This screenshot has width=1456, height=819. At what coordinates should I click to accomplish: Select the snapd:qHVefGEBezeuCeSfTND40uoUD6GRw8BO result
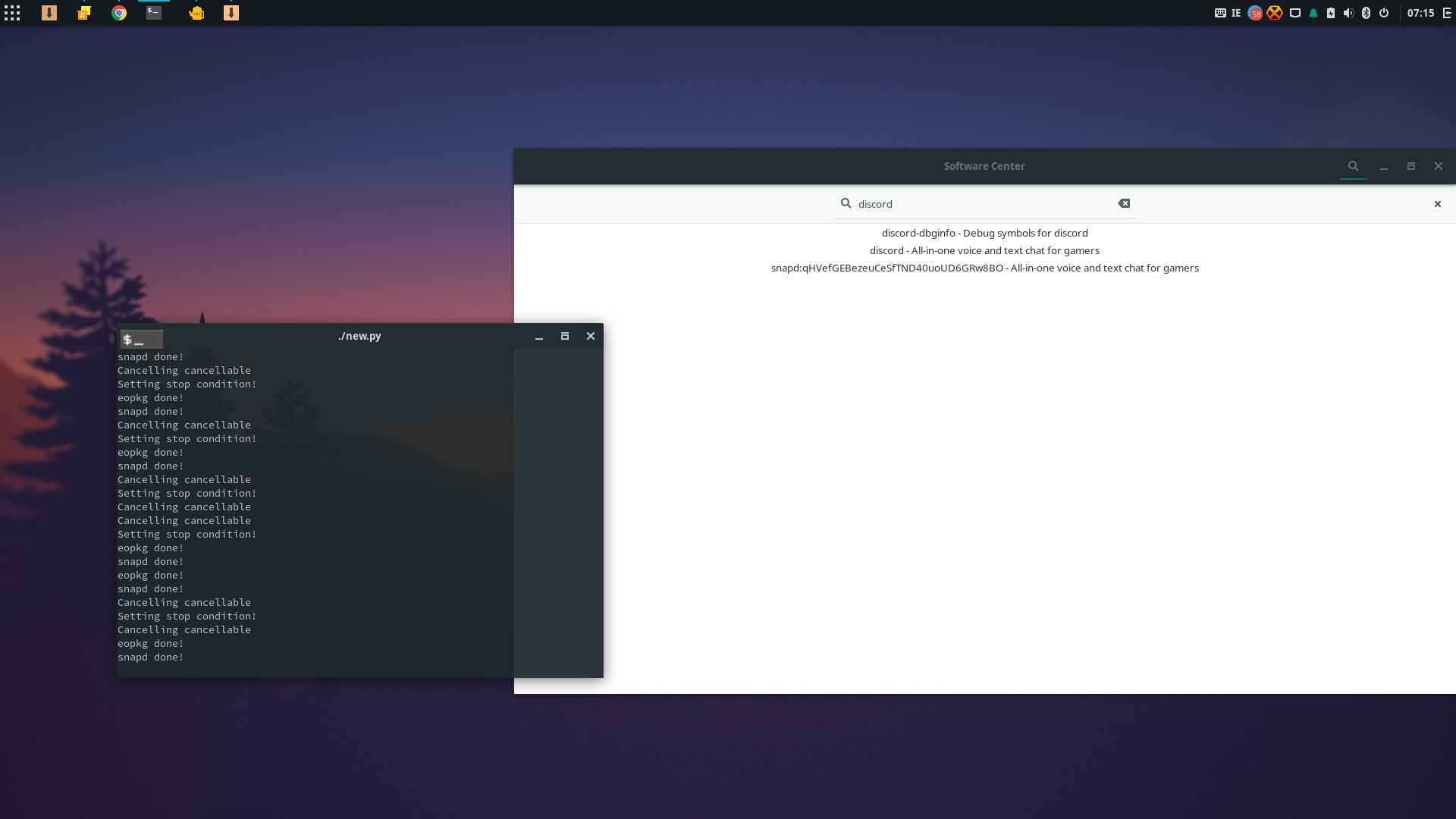pyautogui.click(x=984, y=268)
